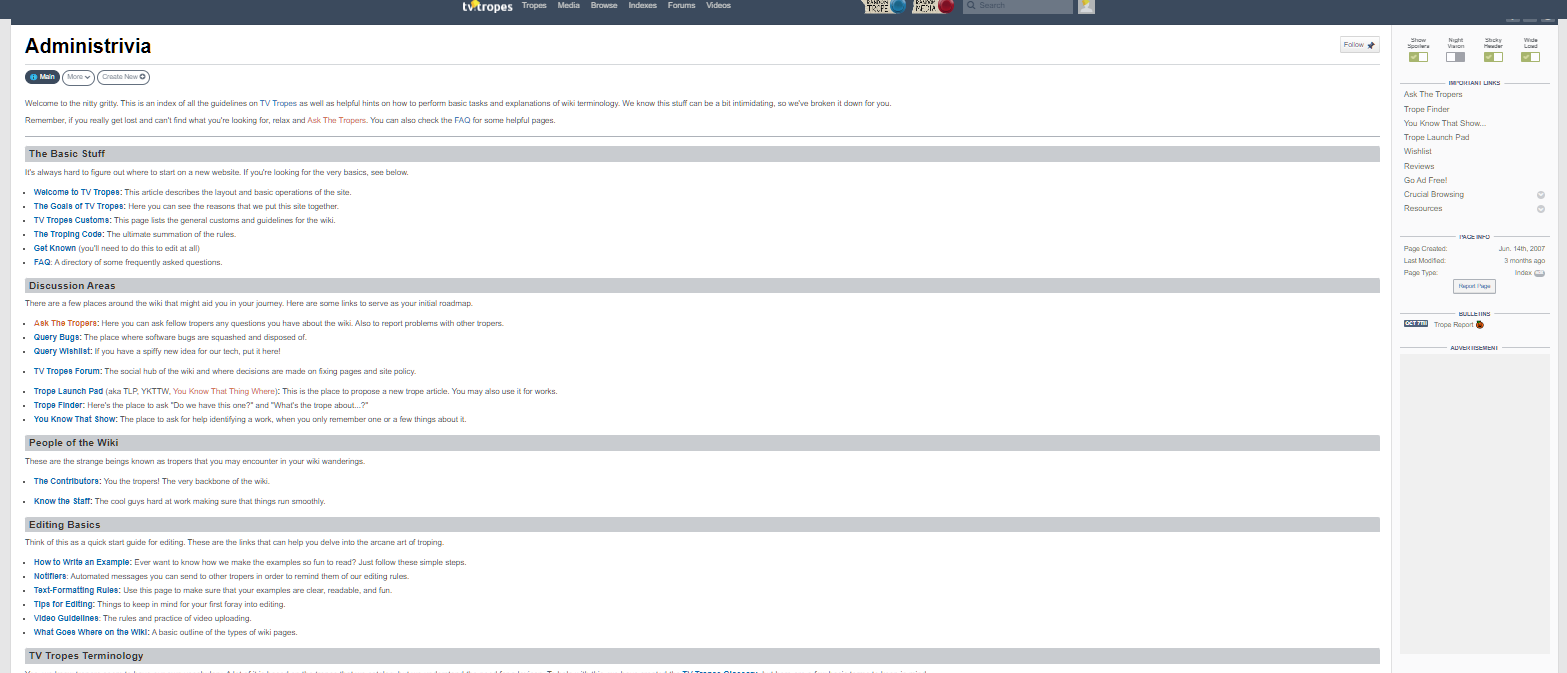Open the TV Tropes Customs link
1567x673 pixels.
click(x=73, y=220)
